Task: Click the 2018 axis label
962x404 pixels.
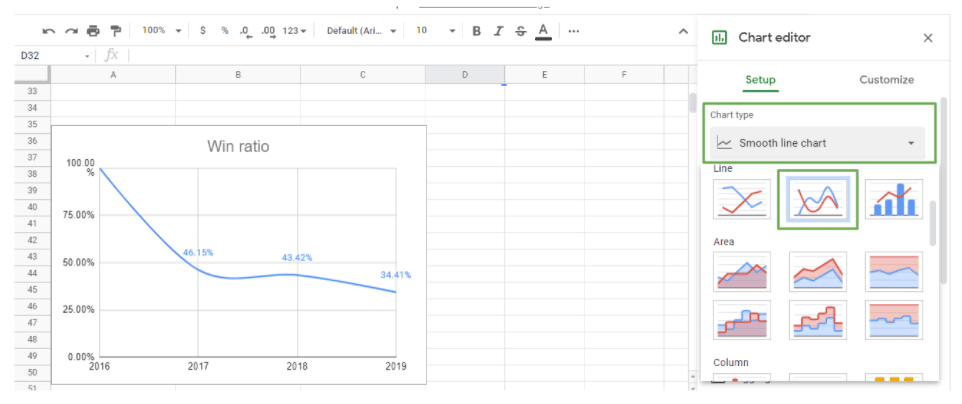Action: tap(298, 366)
